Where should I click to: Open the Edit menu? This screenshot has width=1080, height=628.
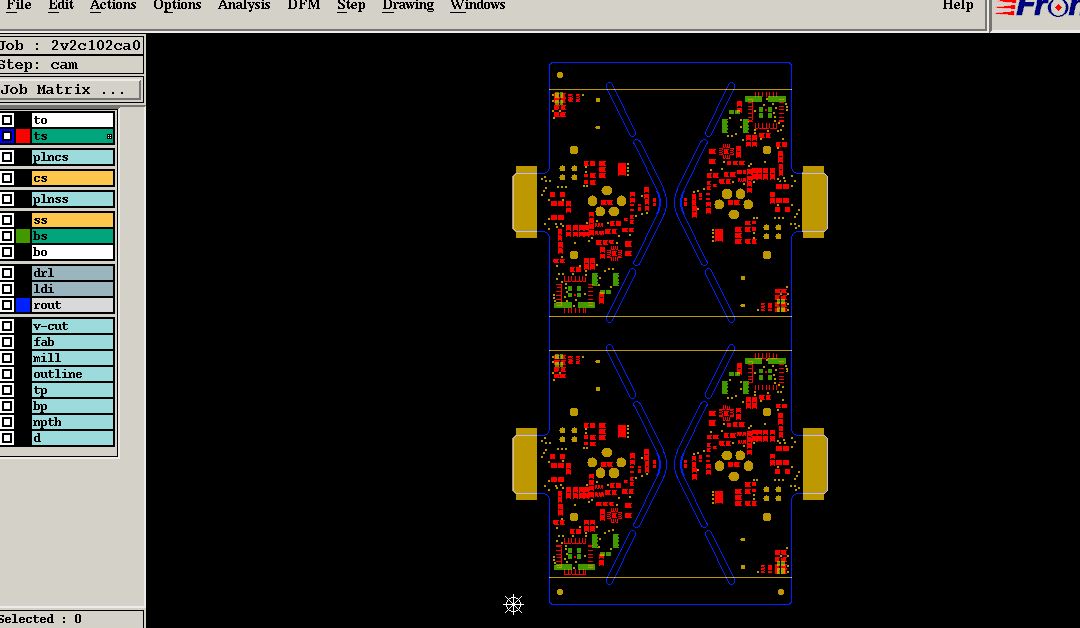[x=61, y=5]
